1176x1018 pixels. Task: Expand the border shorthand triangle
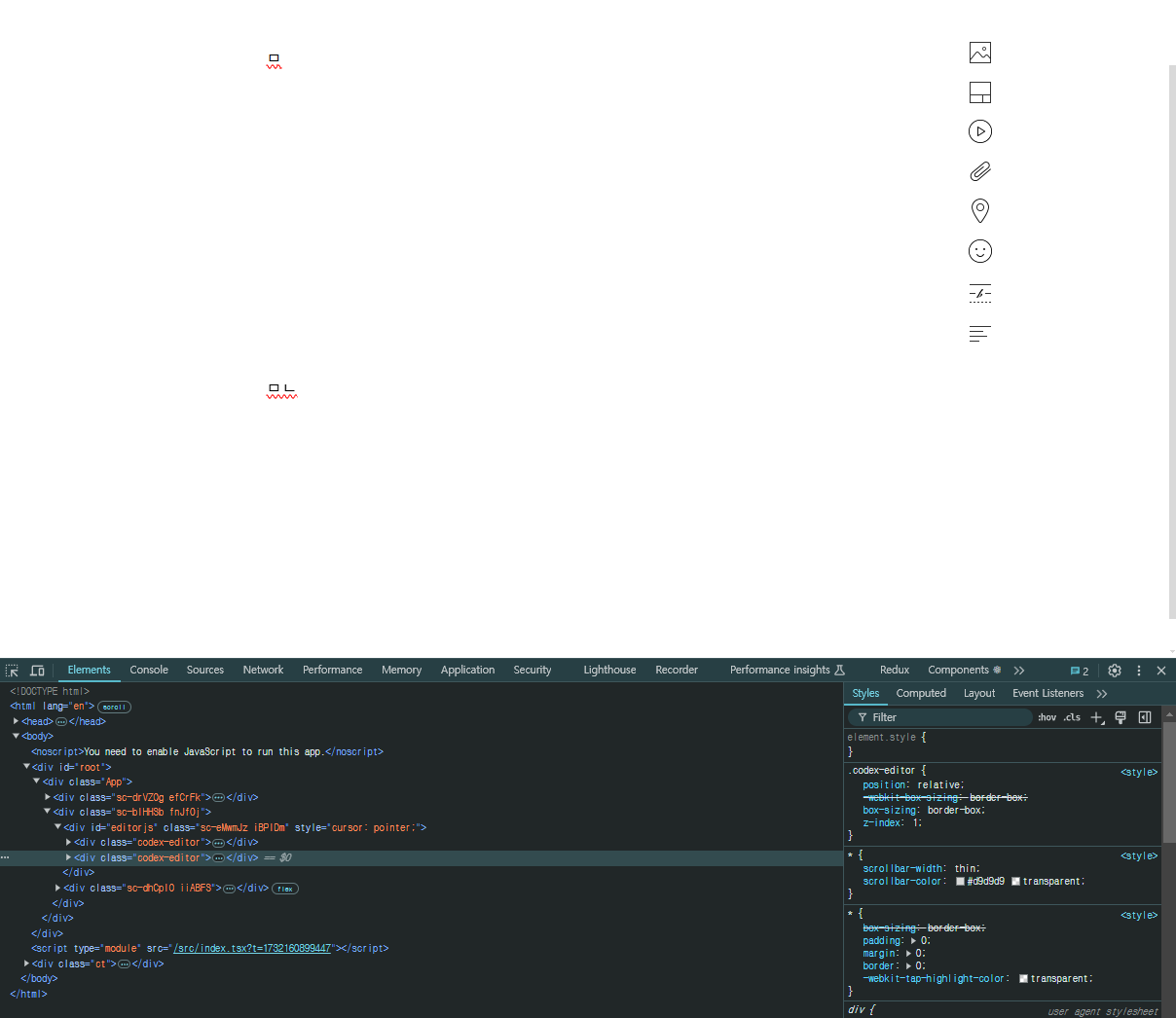909,966
